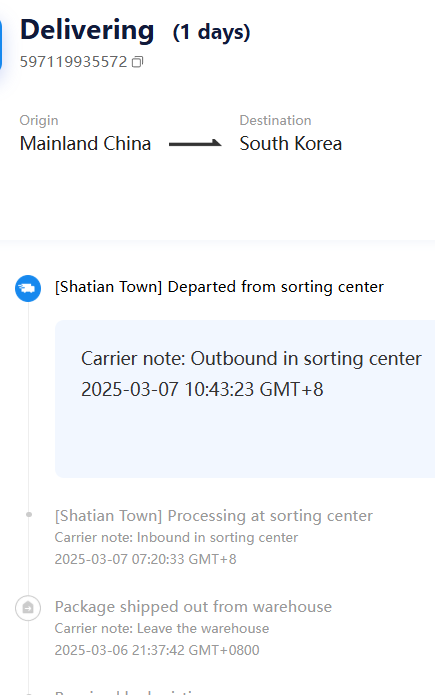Click the (1 days) duration label

click(x=212, y=32)
